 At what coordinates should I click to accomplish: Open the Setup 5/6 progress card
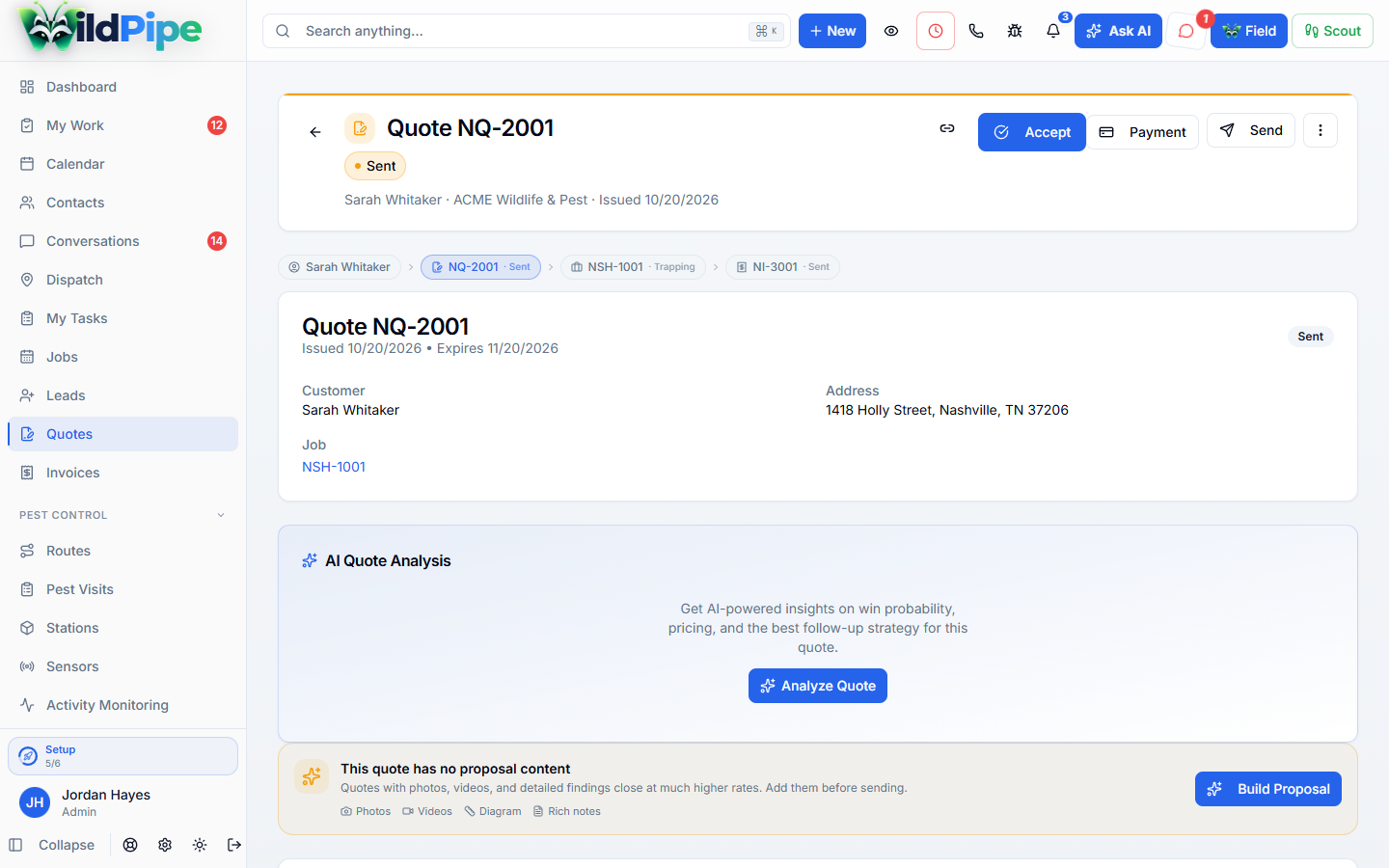coord(123,756)
